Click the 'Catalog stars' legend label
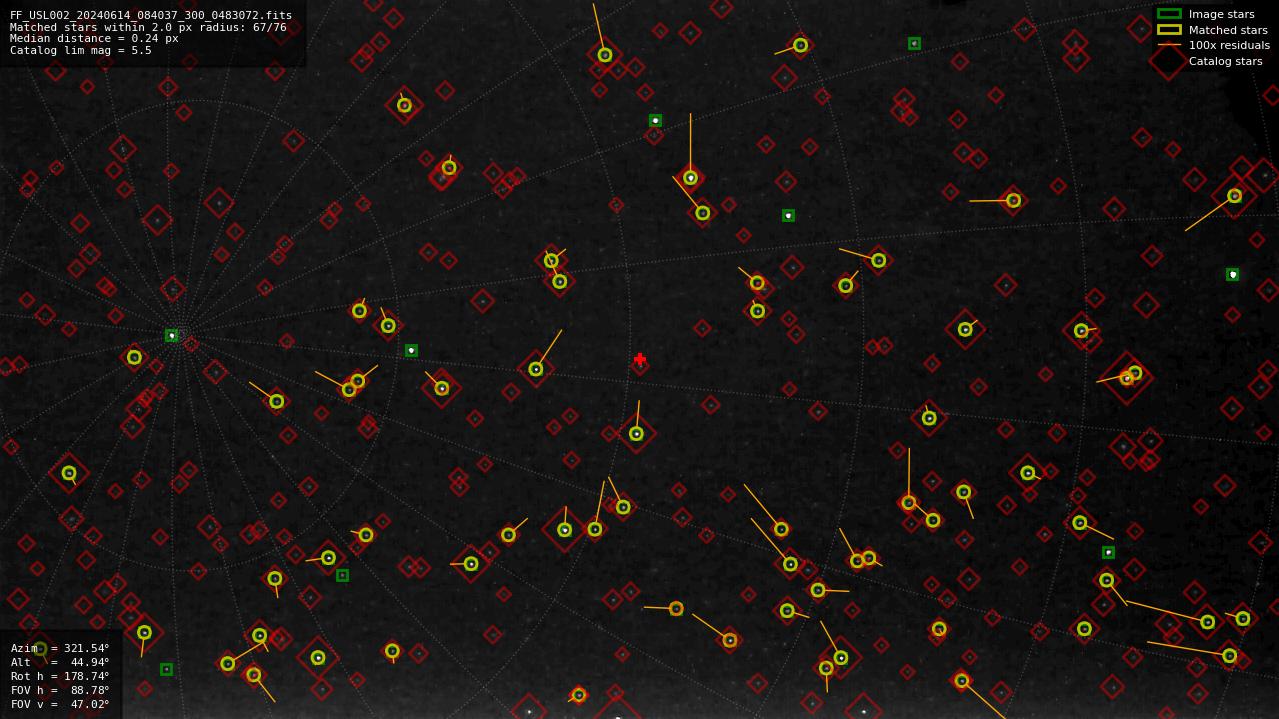 click(x=1225, y=61)
